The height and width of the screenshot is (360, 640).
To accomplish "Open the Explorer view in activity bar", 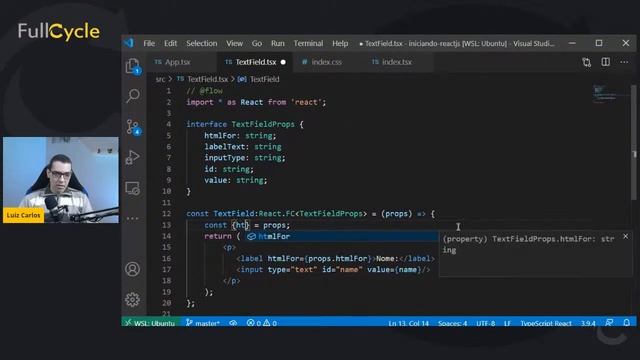I will point(133,66).
